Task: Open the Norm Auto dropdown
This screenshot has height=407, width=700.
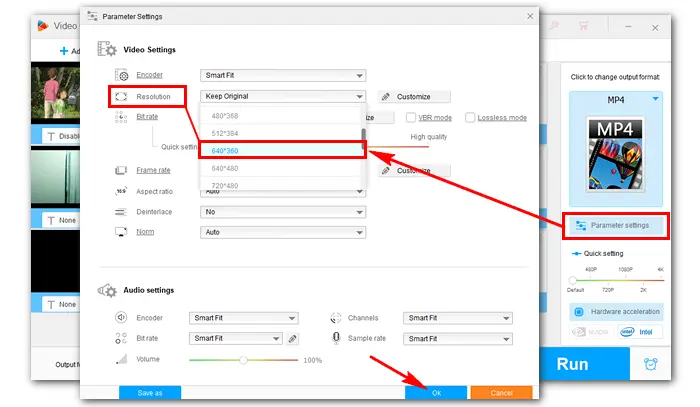Action: click(x=283, y=232)
